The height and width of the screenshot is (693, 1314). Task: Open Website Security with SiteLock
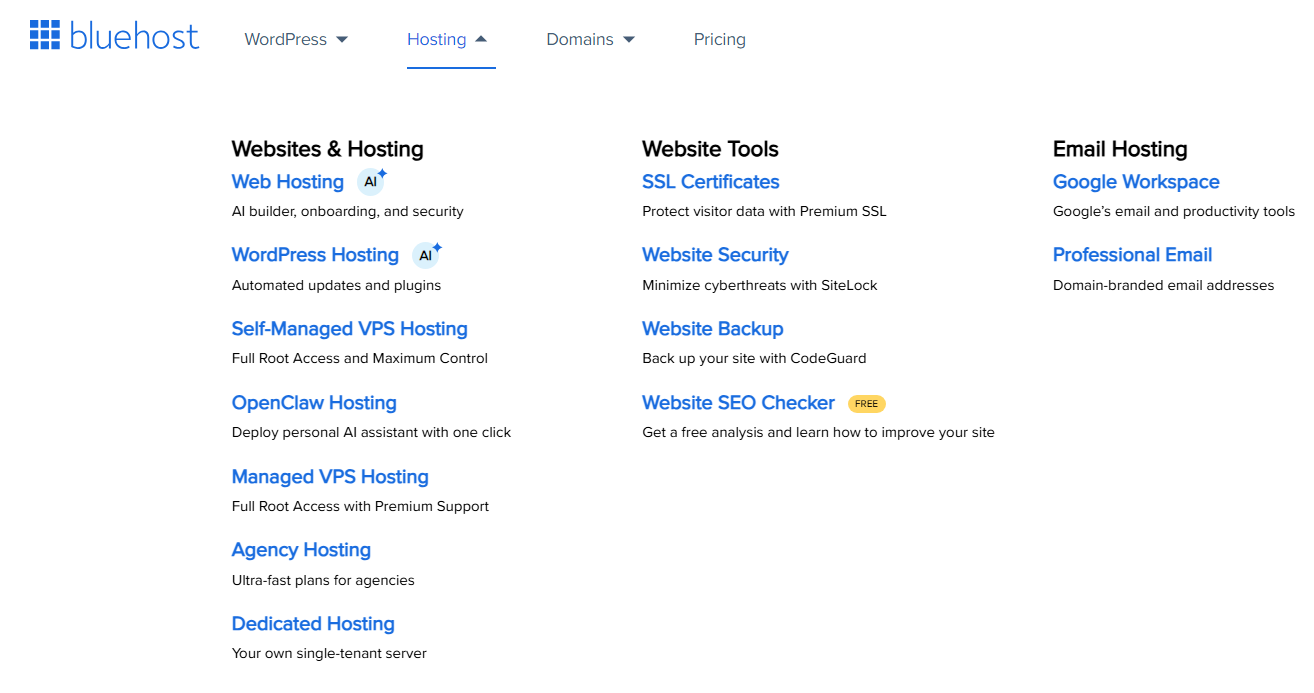(x=715, y=255)
